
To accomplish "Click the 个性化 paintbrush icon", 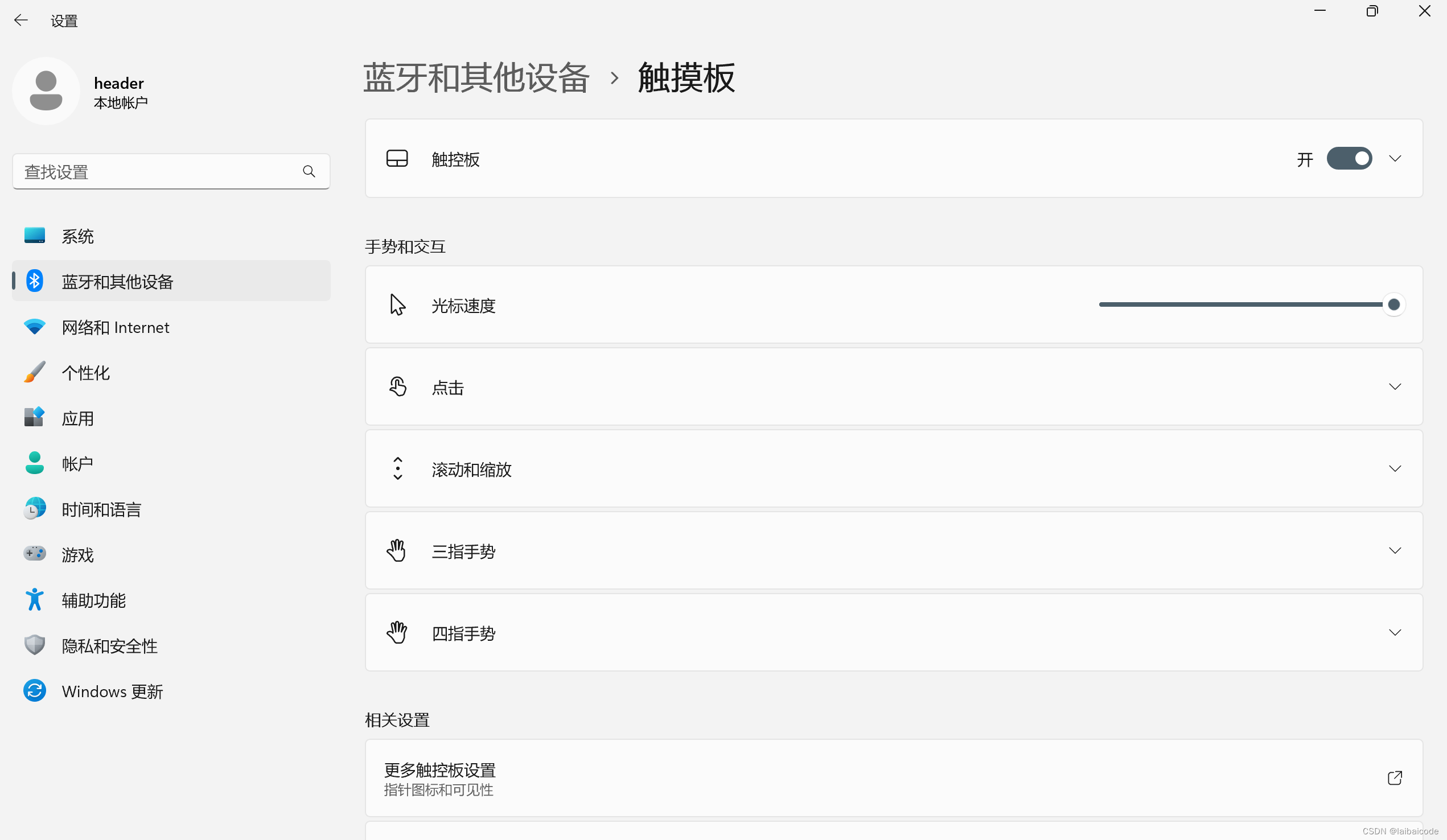I will [x=35, y=372].
